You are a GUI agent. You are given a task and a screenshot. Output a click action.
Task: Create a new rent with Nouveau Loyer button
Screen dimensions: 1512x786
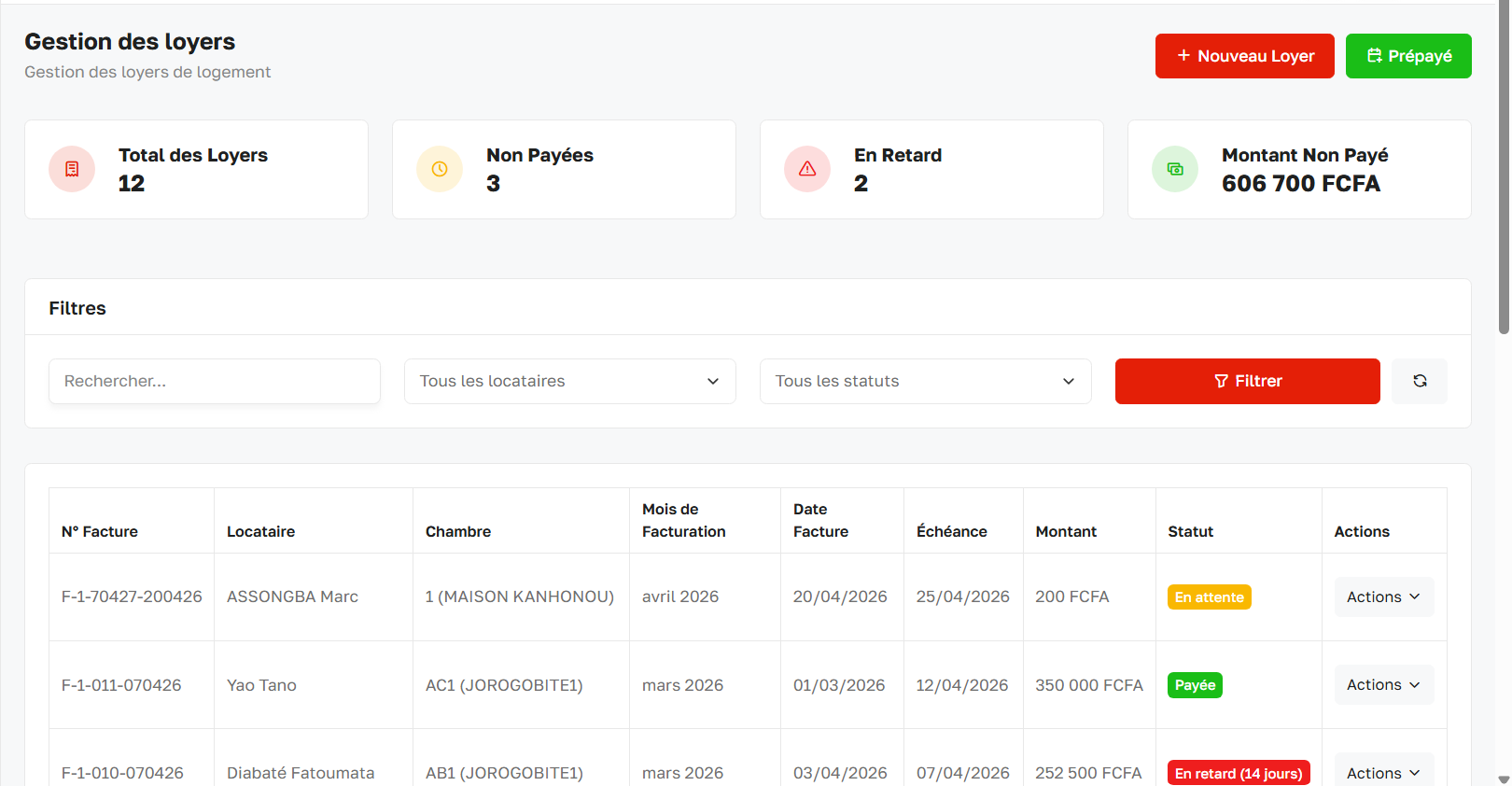point(1245,56)
